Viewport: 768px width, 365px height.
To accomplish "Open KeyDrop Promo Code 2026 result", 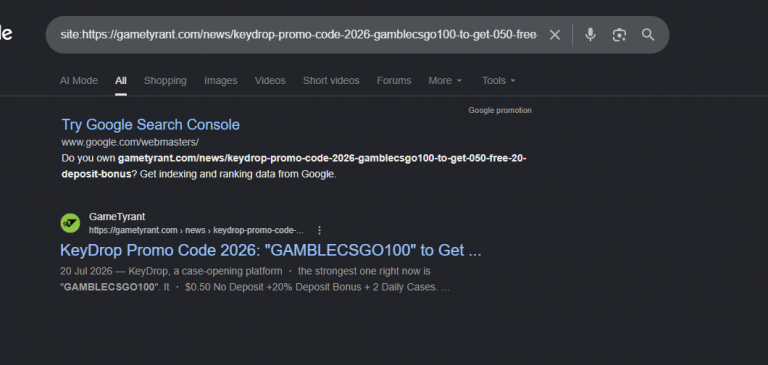I will coord(270,250).
